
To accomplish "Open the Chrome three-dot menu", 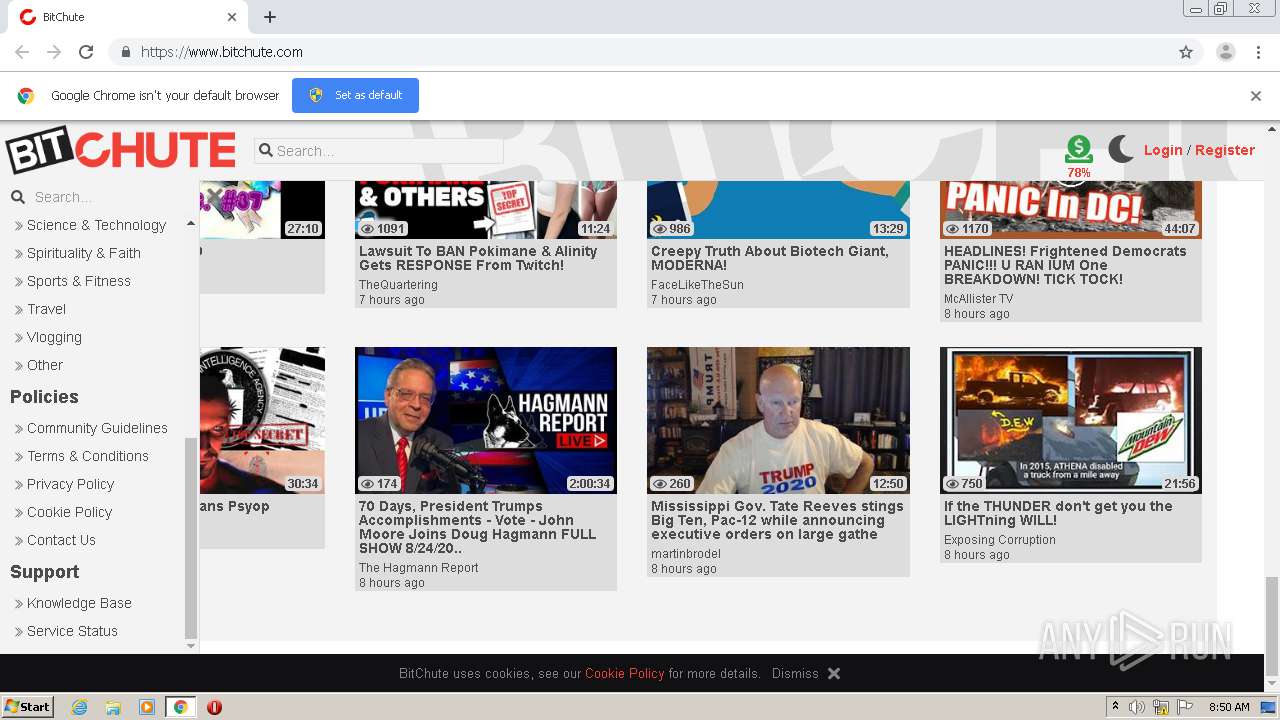I will 1259,52.
